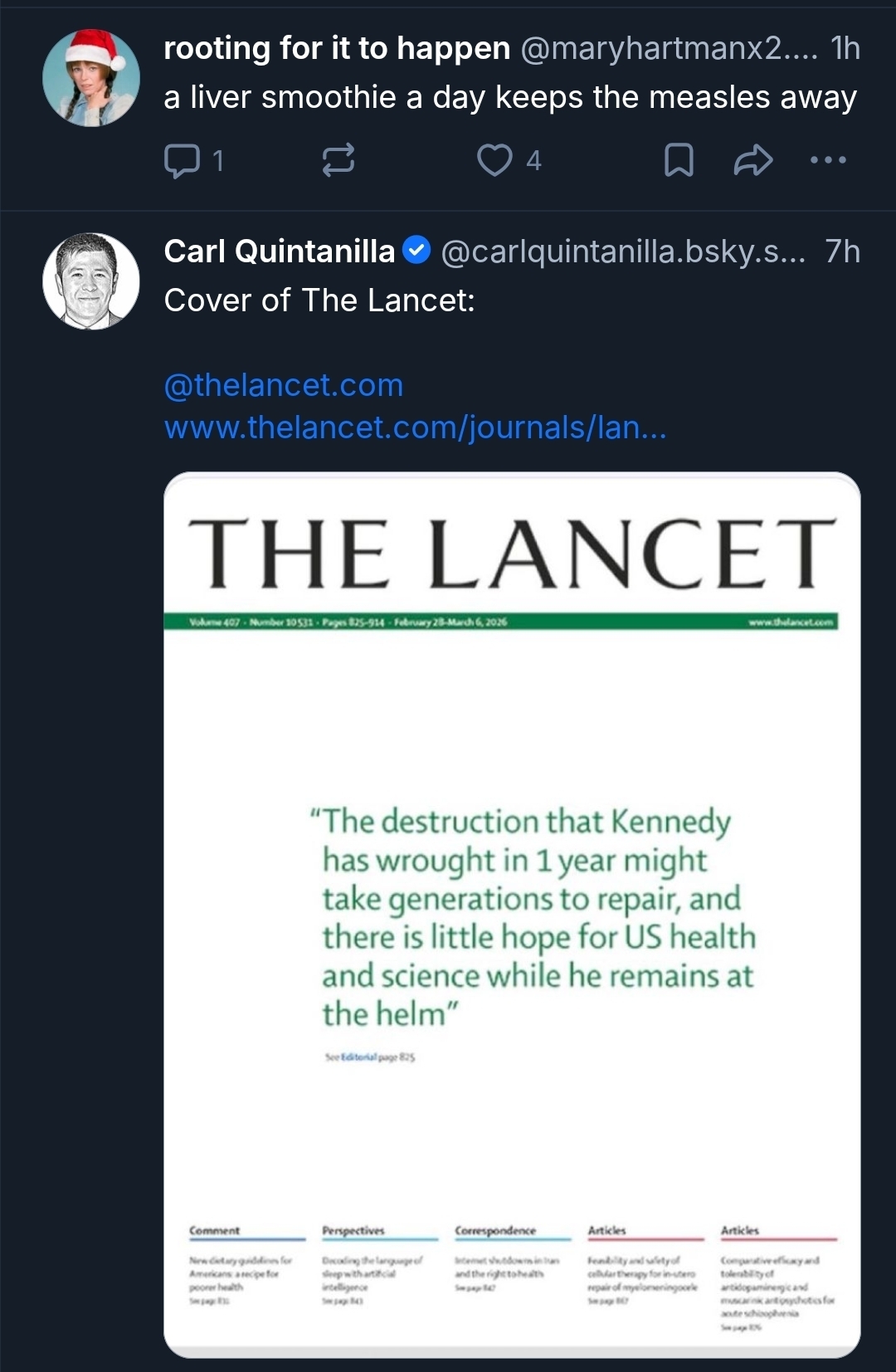
Task: Open the "rooting for it to happen" profile name
Action: click(x=336, y=49)
